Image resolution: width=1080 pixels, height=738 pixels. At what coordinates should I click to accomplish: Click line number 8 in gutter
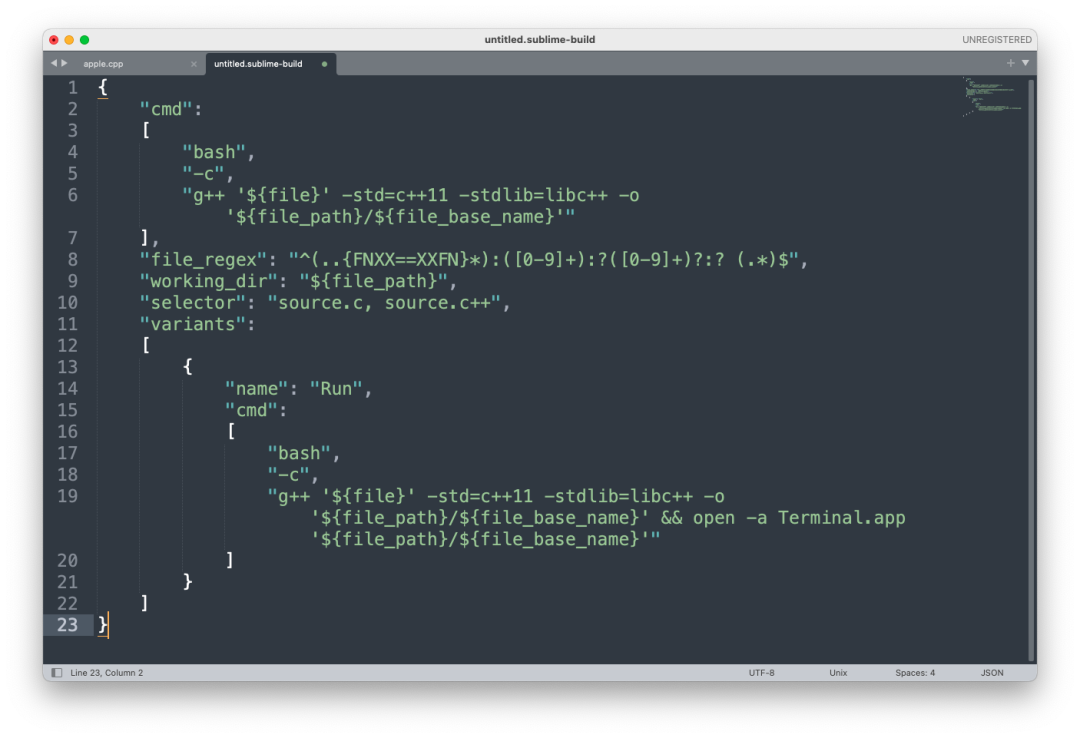[x=72, y=260]
